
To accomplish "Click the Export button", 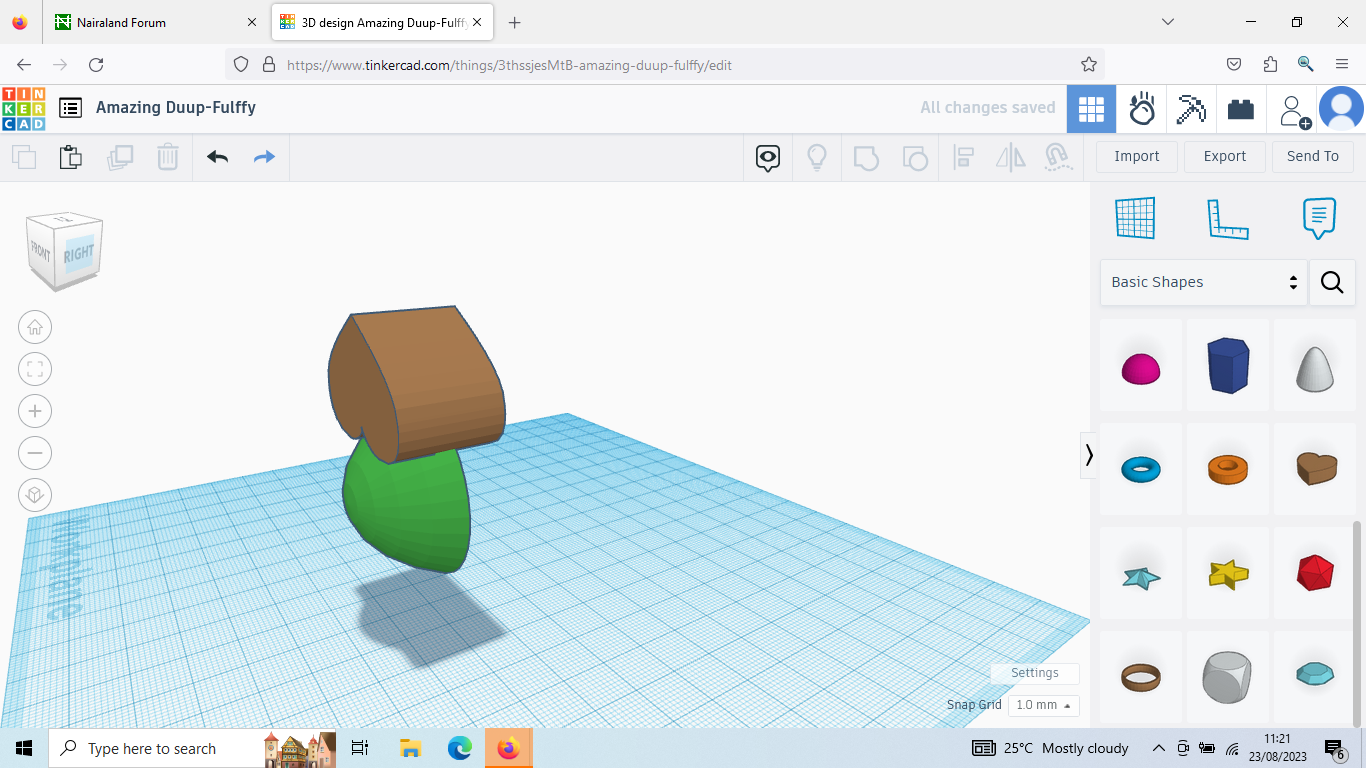I will 1224,156.
